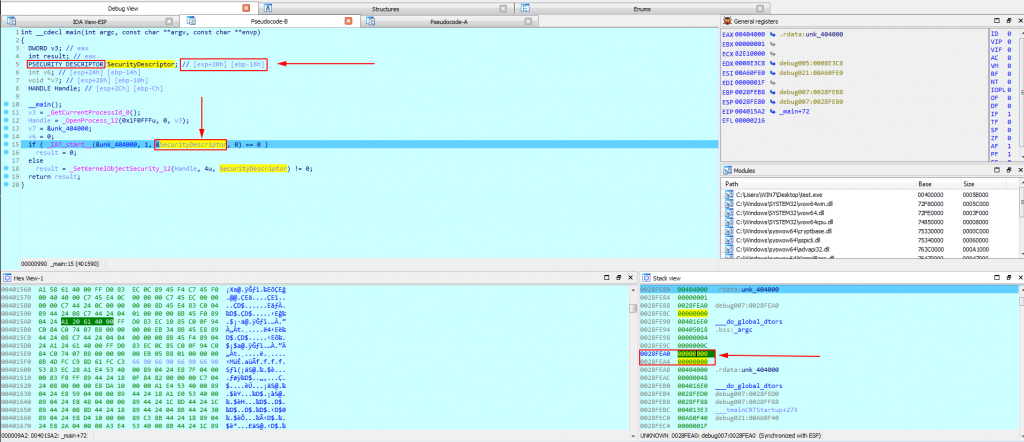Click _OpenProcess_12 call in the pseudocode
1024x442 pixels.
pyautogui.click(x=88, y=120)
